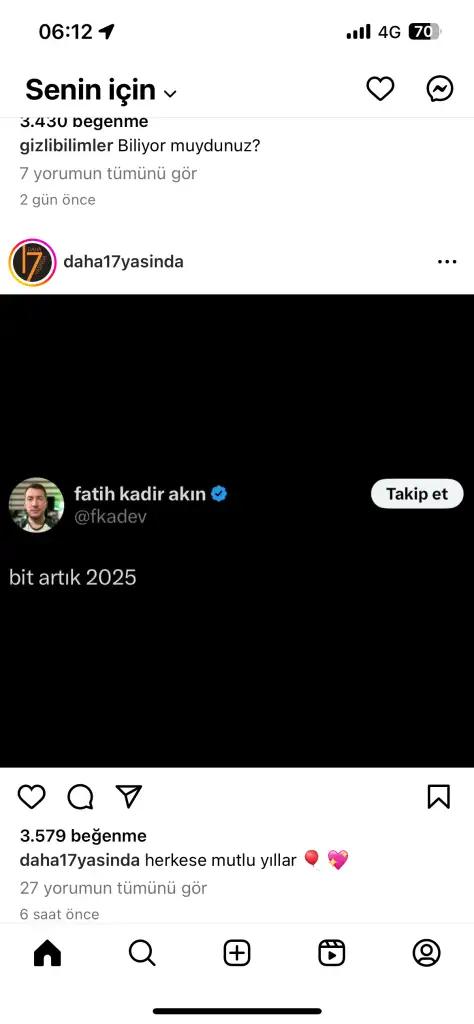Open Reels tab
Screen dimensions: 474x1024
coord(332,953)
